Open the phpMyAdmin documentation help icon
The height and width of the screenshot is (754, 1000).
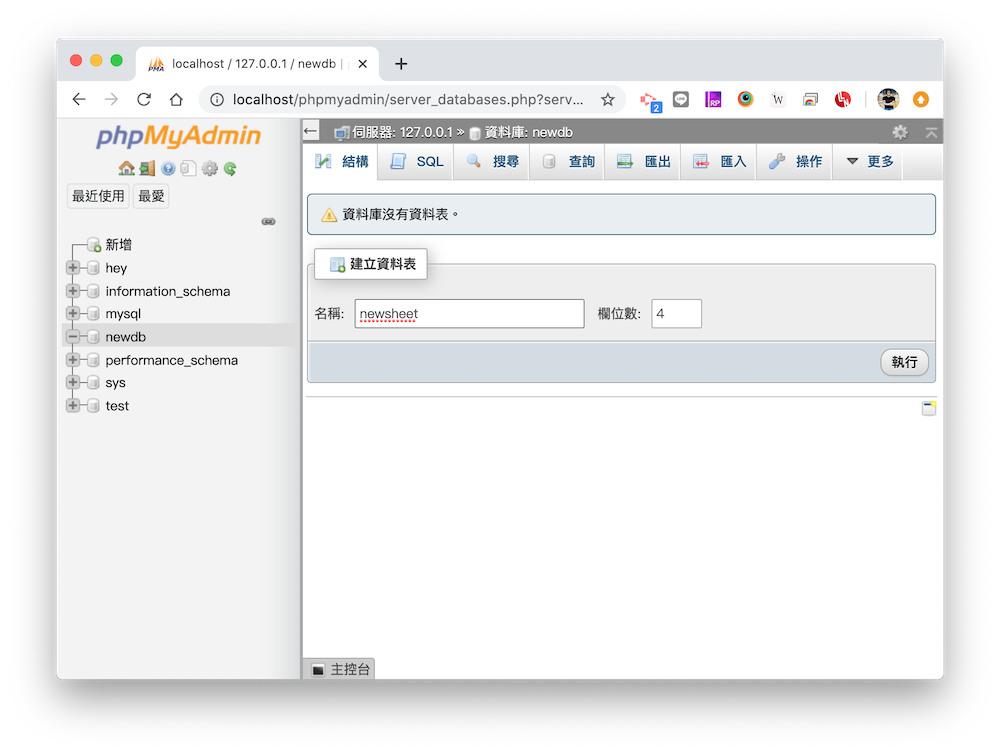pyautogui.click(x=168, y=168)
